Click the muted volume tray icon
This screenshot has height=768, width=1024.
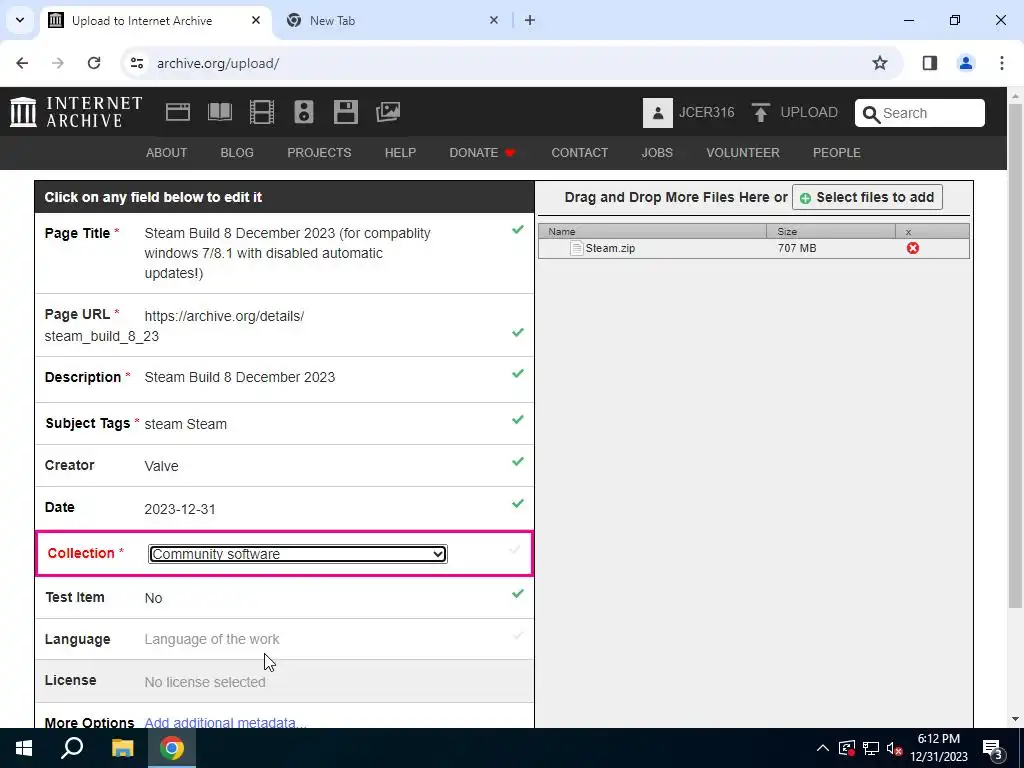[894, 748]
